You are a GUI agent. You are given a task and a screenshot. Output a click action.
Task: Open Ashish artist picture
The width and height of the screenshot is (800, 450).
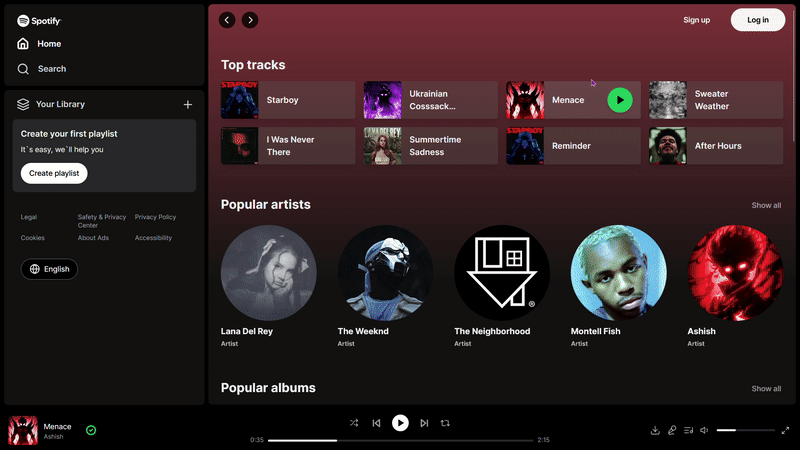click(735, 273)
